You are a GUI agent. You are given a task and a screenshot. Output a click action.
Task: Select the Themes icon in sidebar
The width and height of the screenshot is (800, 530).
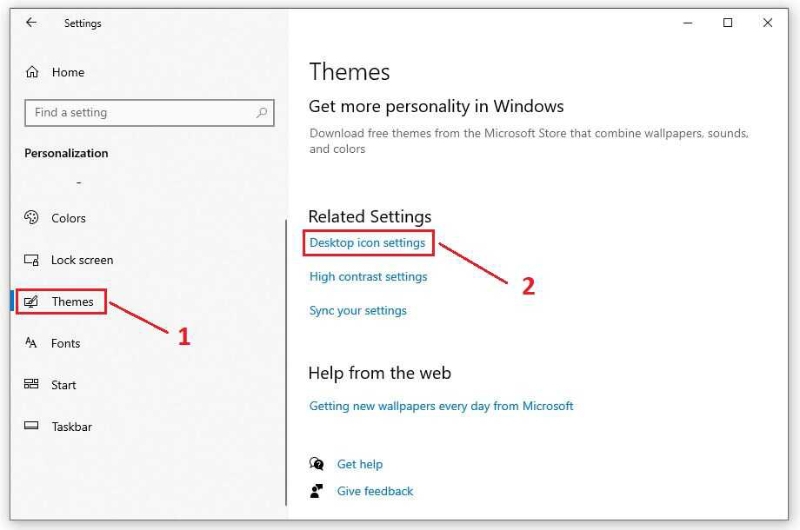tap(31, 301)
